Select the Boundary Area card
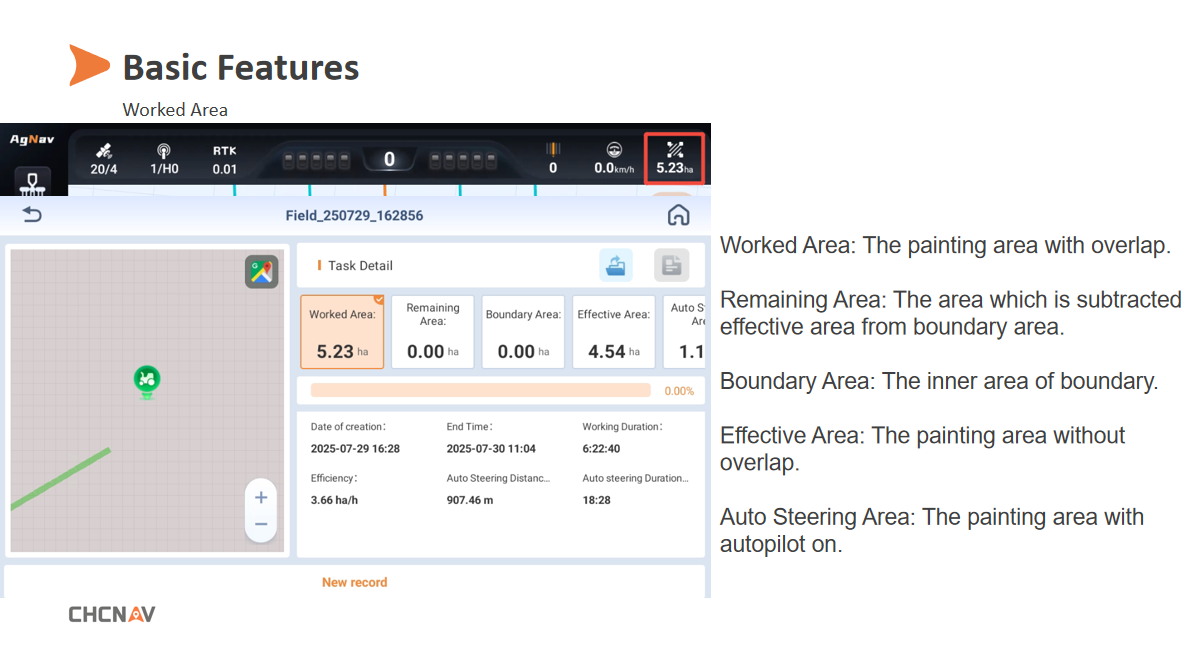This screenshot has width=1203, height=671. pos(523,332)
